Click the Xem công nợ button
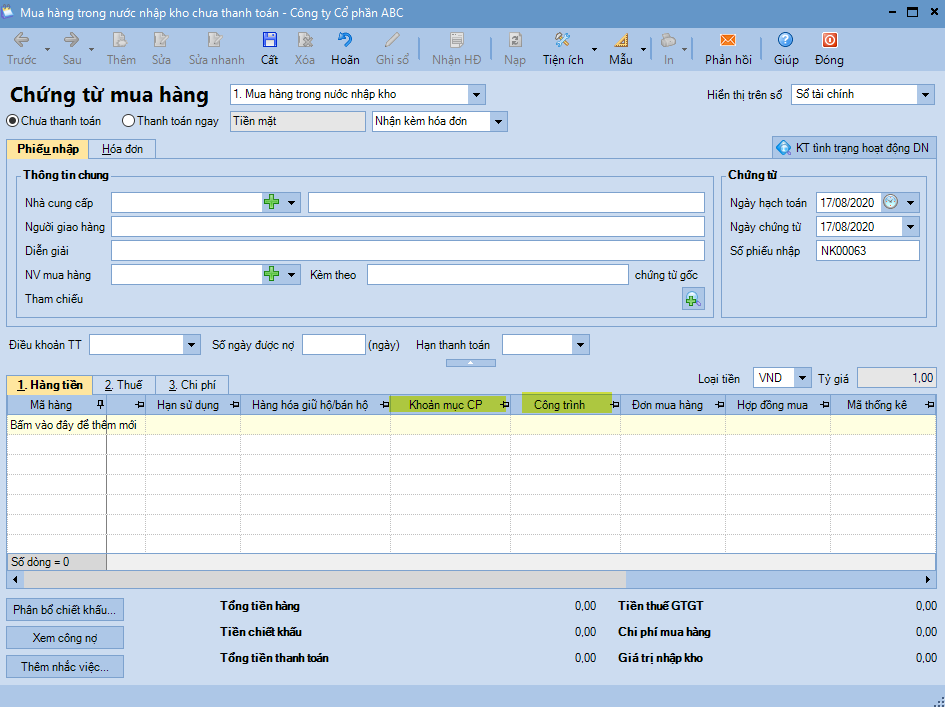The image size is (945, 707). [65, 638]
